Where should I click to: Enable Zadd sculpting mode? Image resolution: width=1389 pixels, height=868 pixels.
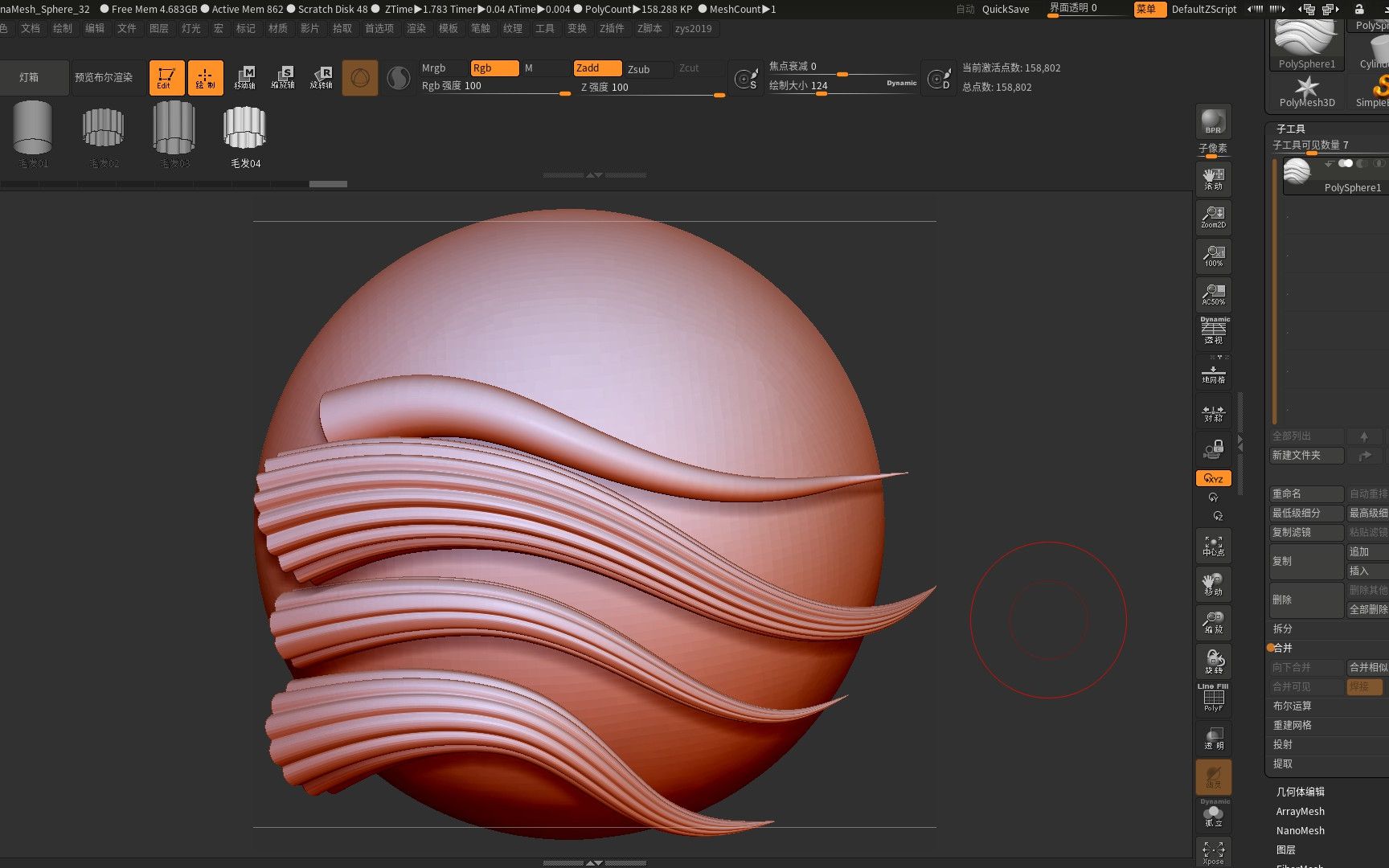596,68
